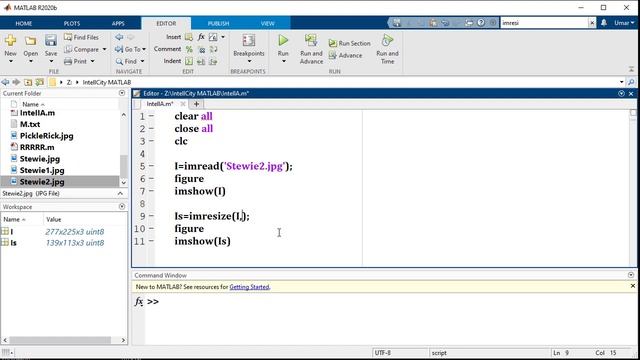Click the Save disk icon

point(51,40)
